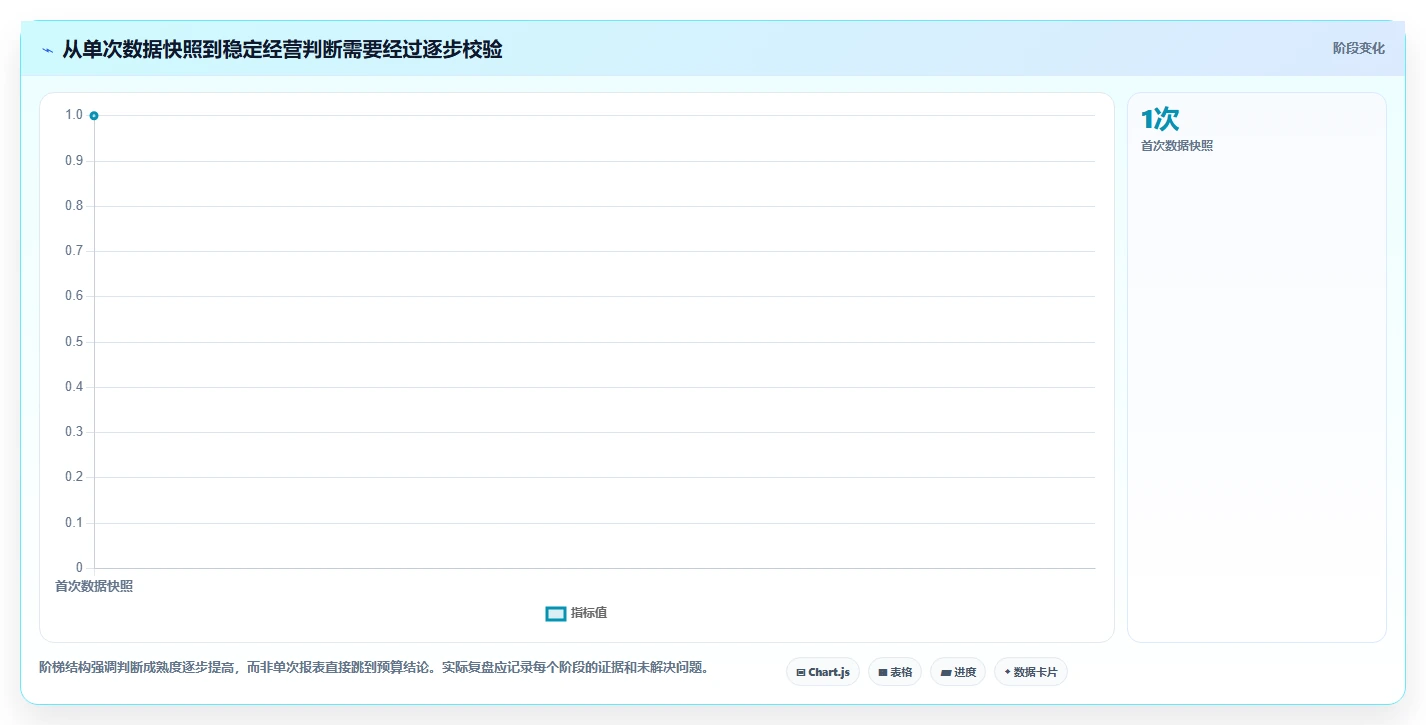Click the 数据卡片 tag button
Screen dimensions: 1426x725
(x=1031, y=672)
